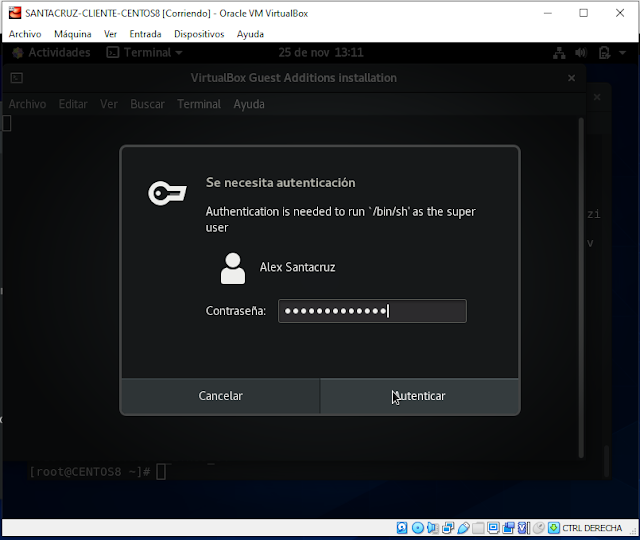
Task: Click the recording status icon
Action: [509, 528]
